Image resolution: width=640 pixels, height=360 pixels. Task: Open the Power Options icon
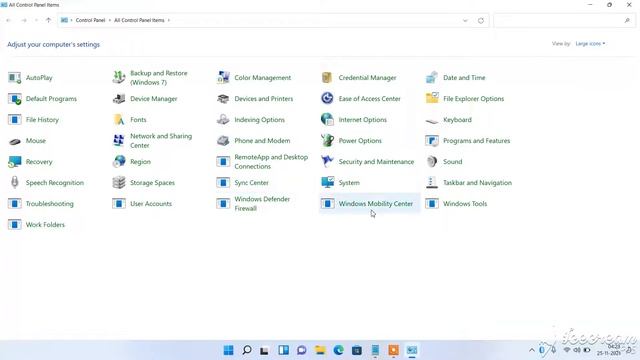[327, 140]
